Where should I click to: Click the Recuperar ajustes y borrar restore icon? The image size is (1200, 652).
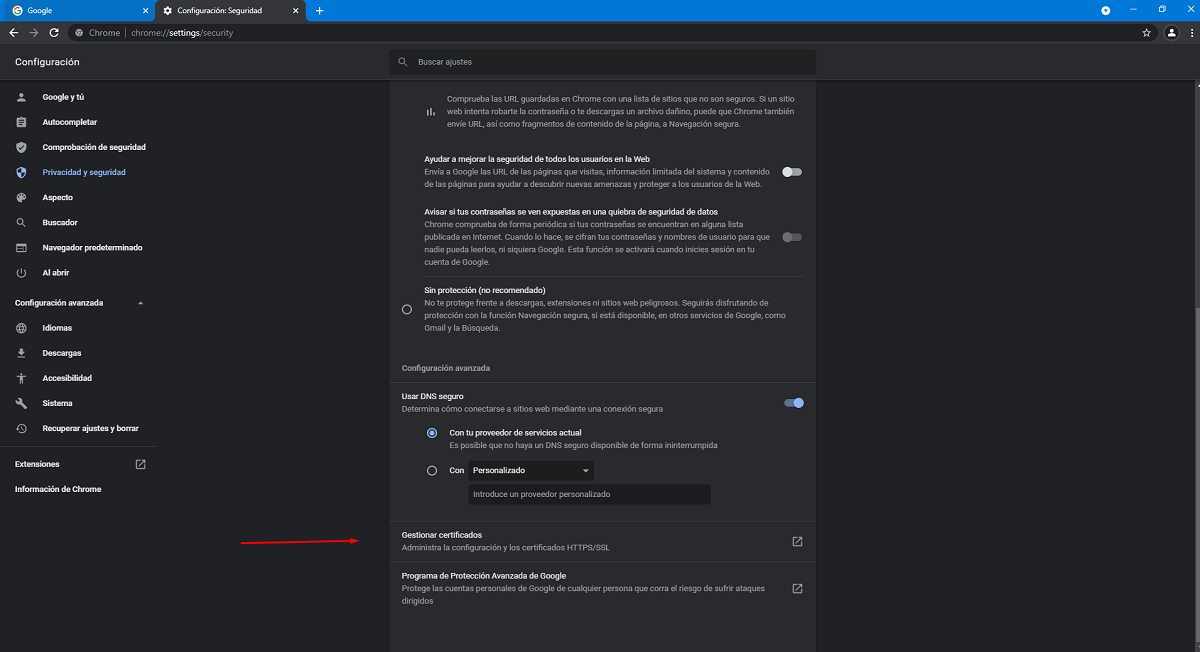[21, 428]
